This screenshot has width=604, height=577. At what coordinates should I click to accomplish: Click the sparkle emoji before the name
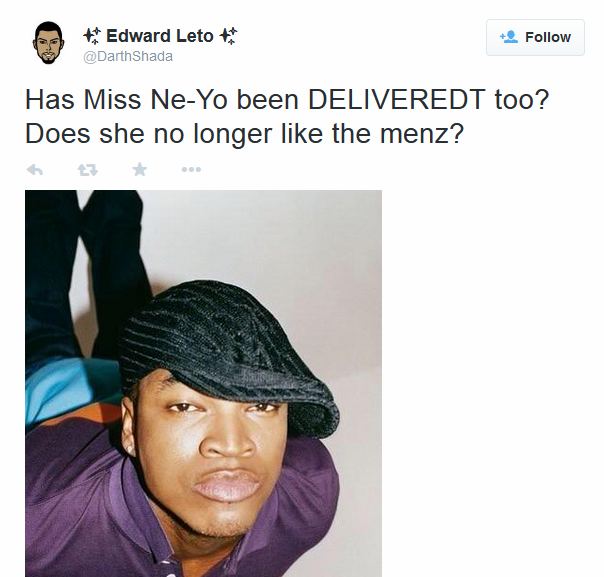(92, 36)
